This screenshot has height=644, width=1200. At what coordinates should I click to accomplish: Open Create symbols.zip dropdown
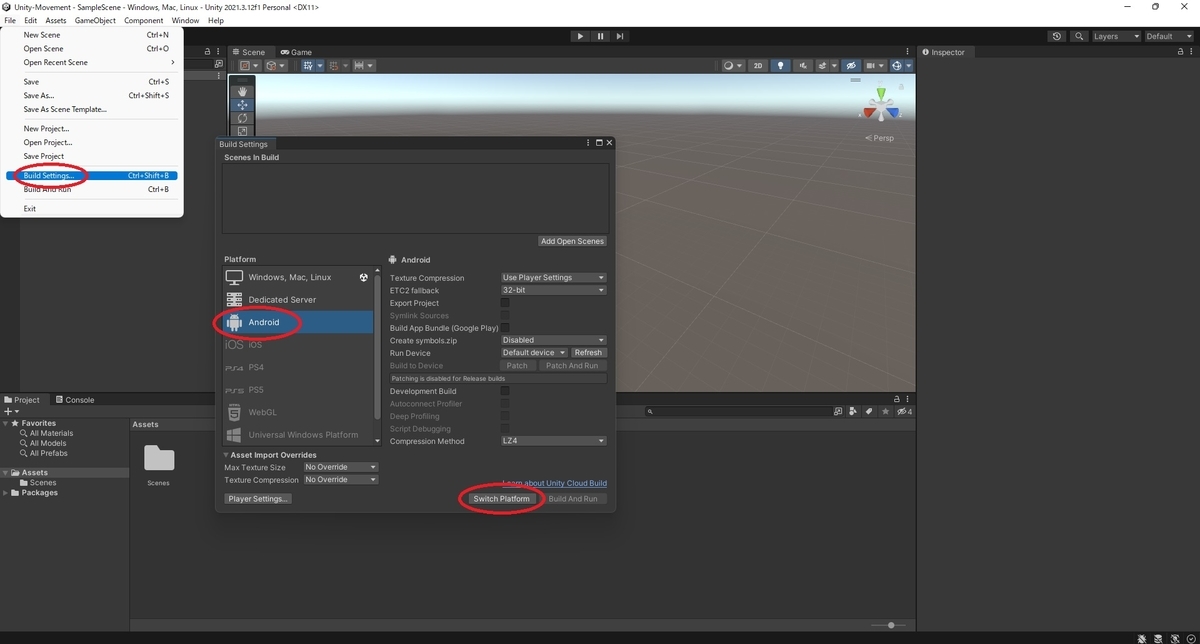coord(553,340)
